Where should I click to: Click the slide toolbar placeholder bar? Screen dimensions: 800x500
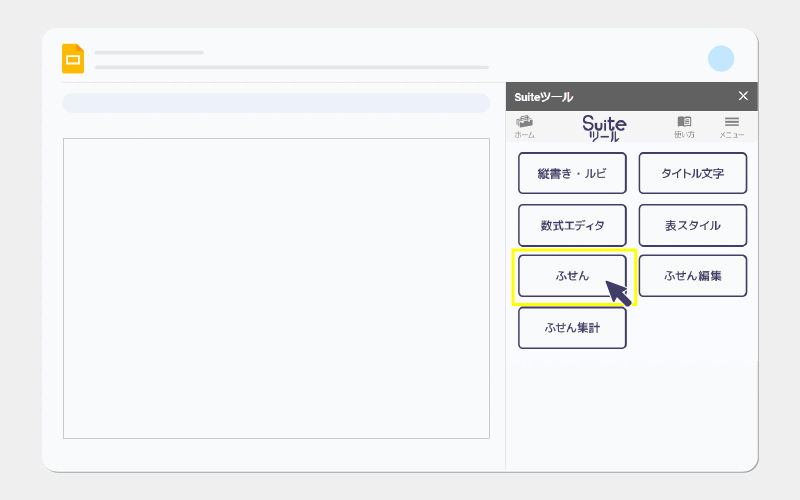[x=276, y=103]
